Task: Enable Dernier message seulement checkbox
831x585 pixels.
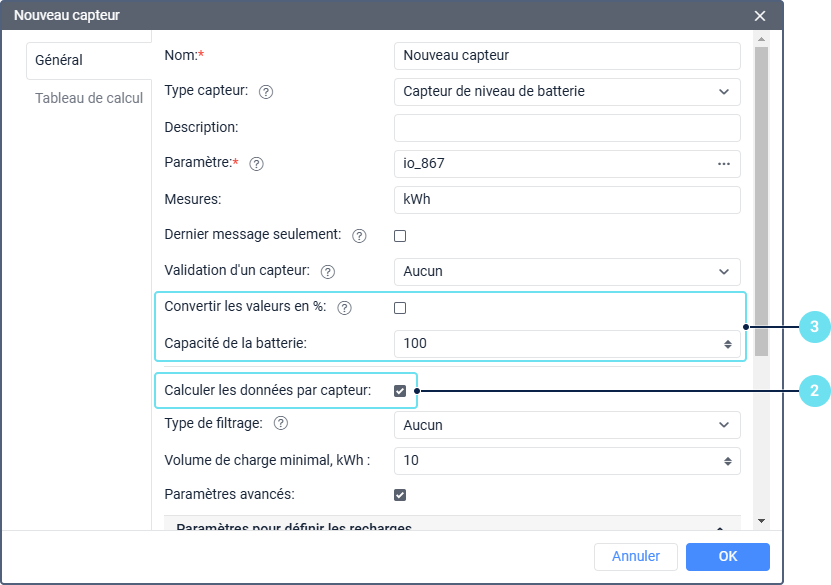Action: pyautogui.click(x=400, y=236)
